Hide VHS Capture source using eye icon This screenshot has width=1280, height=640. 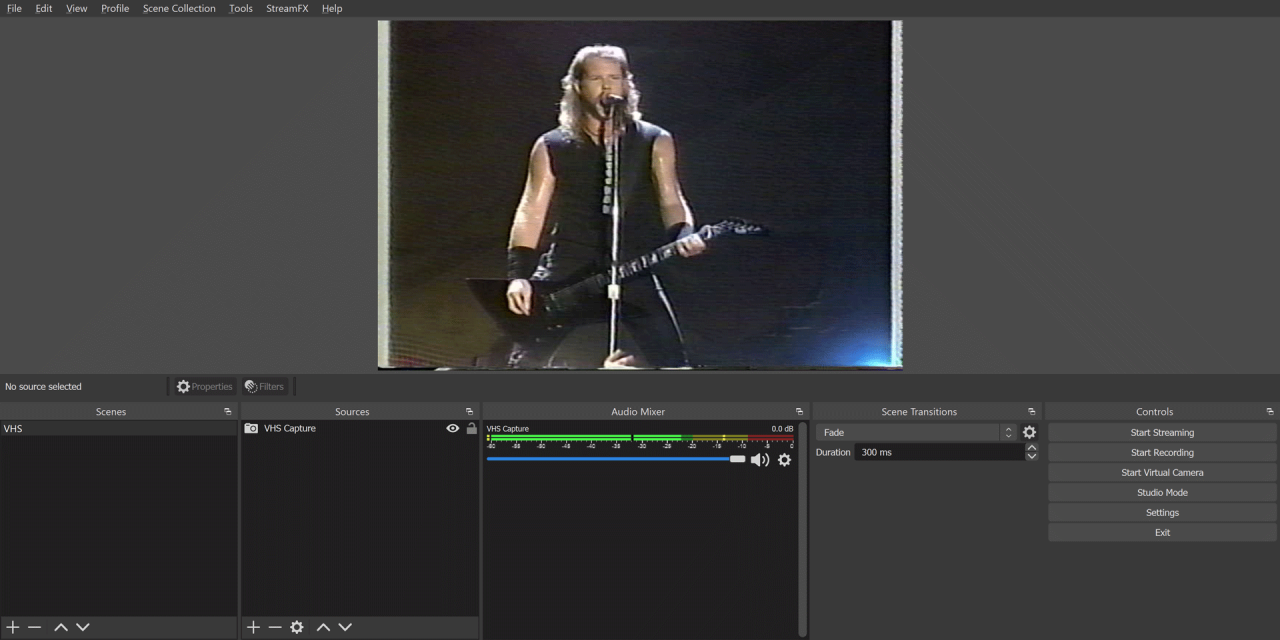453,428
